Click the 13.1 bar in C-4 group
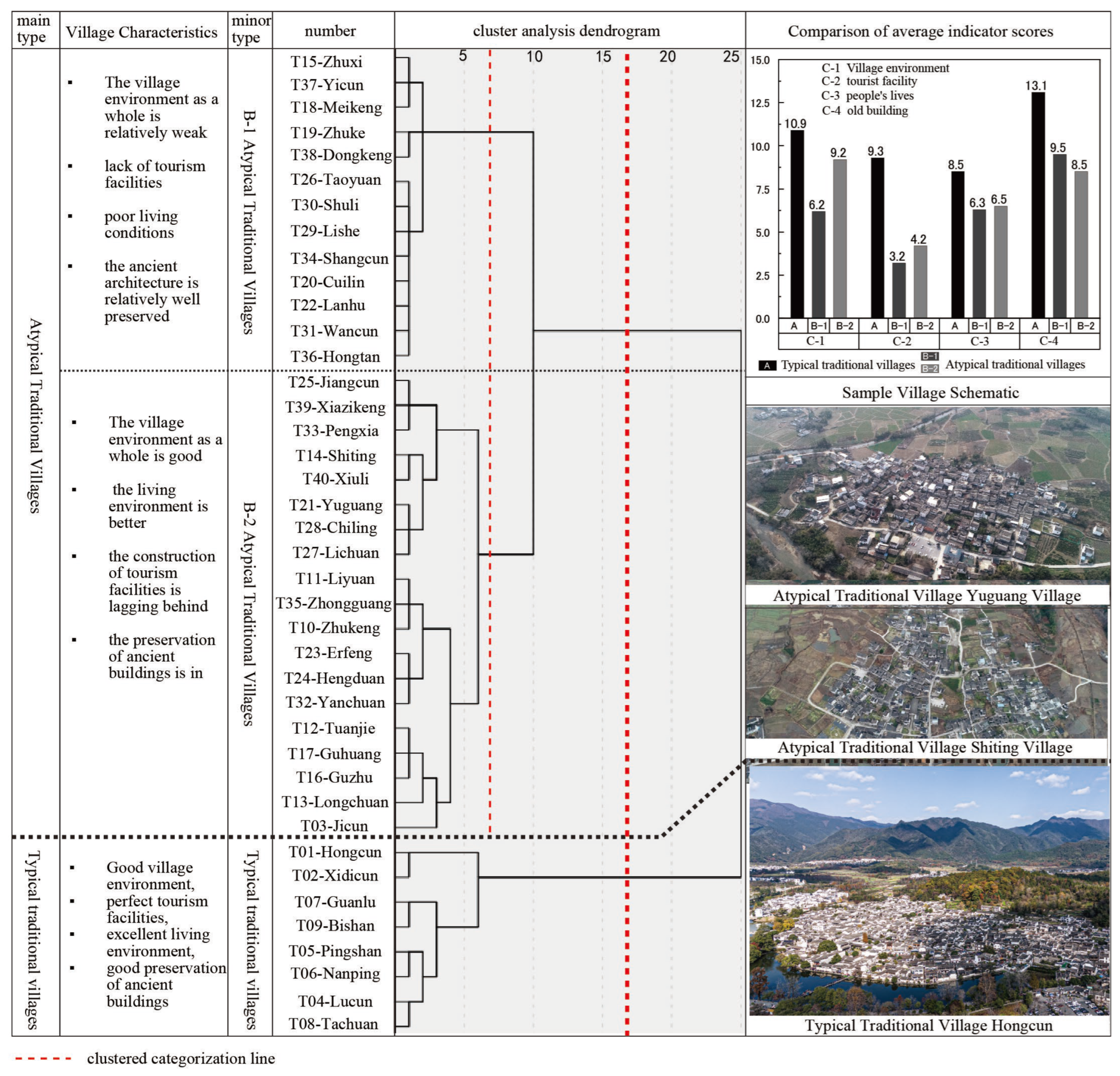The width and height of the screenshot is (1120, 1076). (1038, 206)
